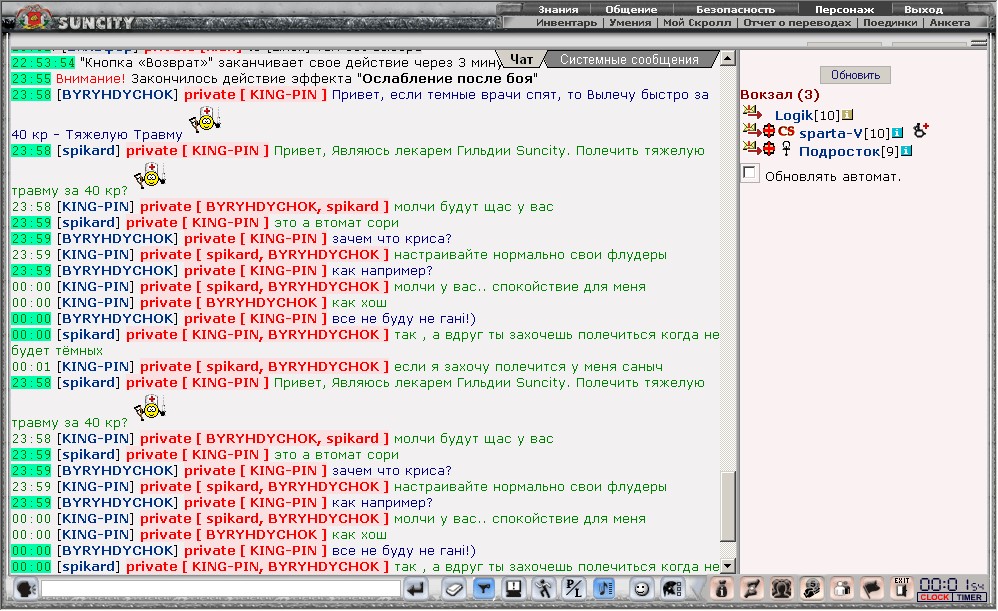Select player name sparta-V
The height and width of the screenshot is (611, 998).
pos(831,133)
